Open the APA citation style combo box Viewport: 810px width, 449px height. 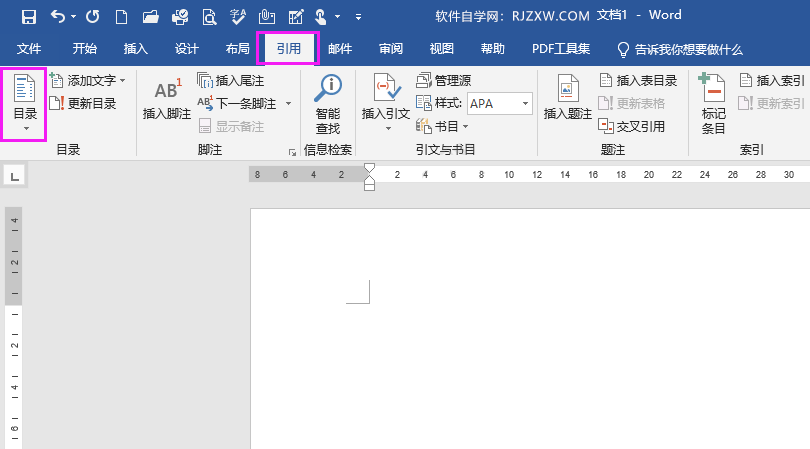coord(500,104)
